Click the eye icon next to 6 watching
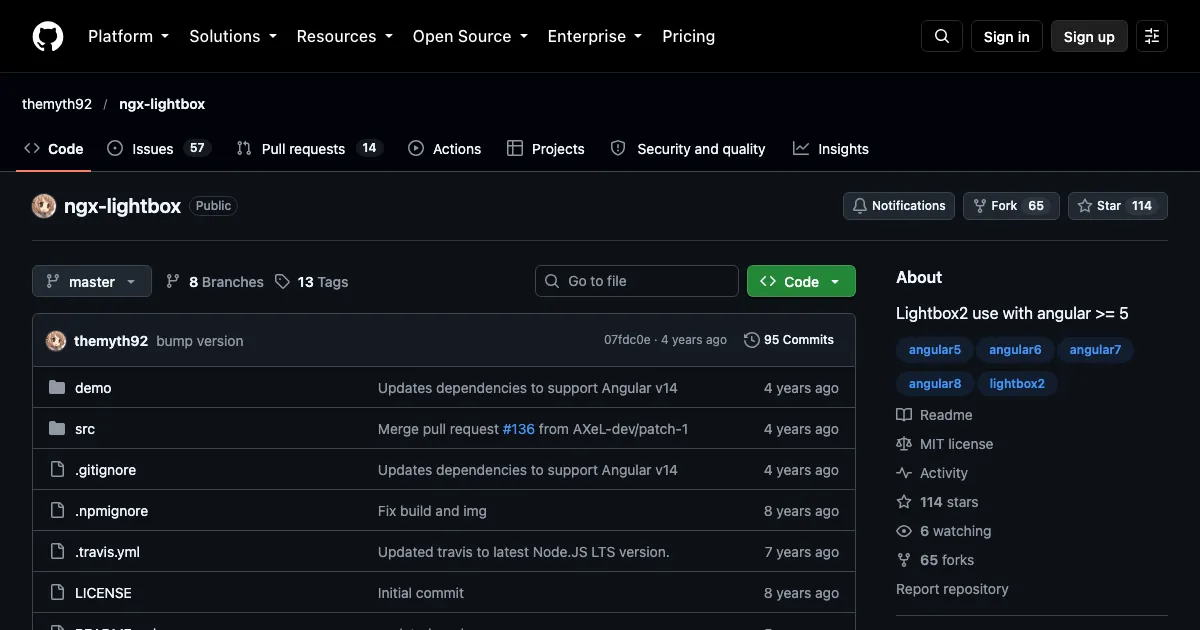The image size is (1200, 630). coord(904,531)
